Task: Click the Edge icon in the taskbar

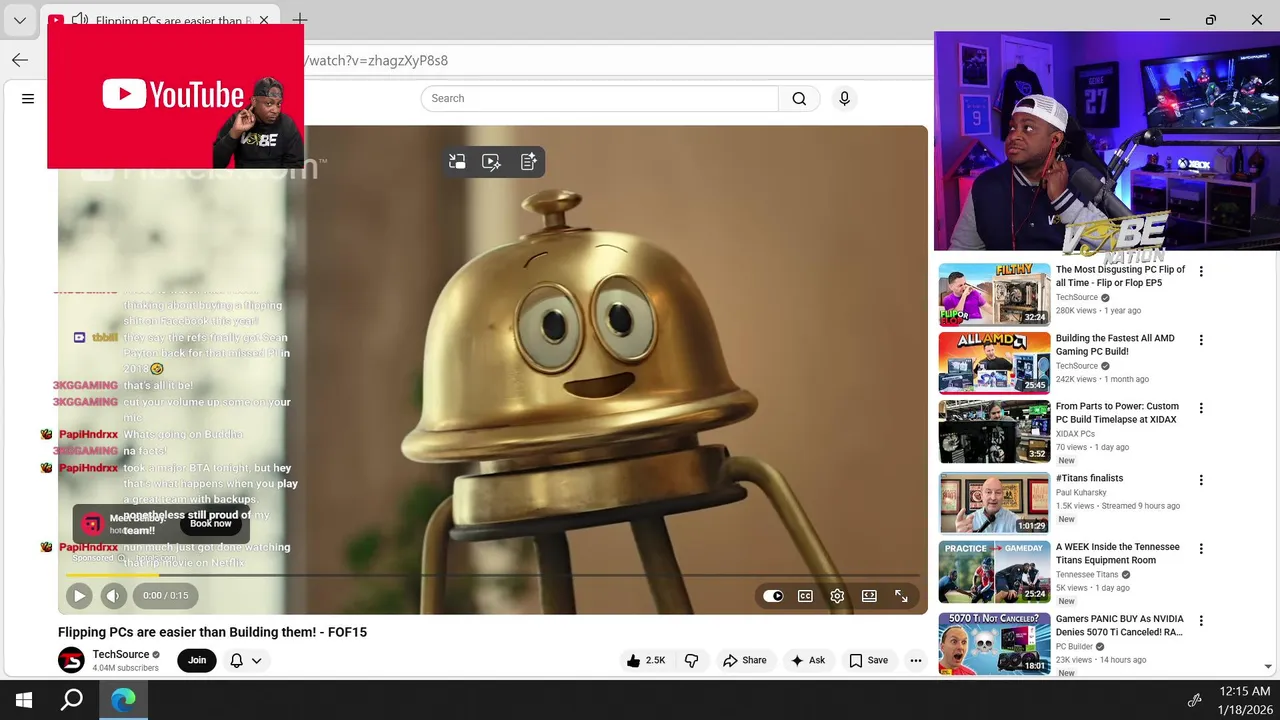Action: 123,700
